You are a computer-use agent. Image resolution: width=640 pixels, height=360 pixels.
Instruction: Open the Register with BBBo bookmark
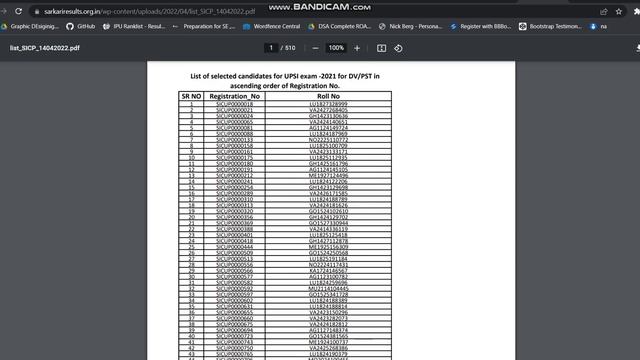coord(481,27)
